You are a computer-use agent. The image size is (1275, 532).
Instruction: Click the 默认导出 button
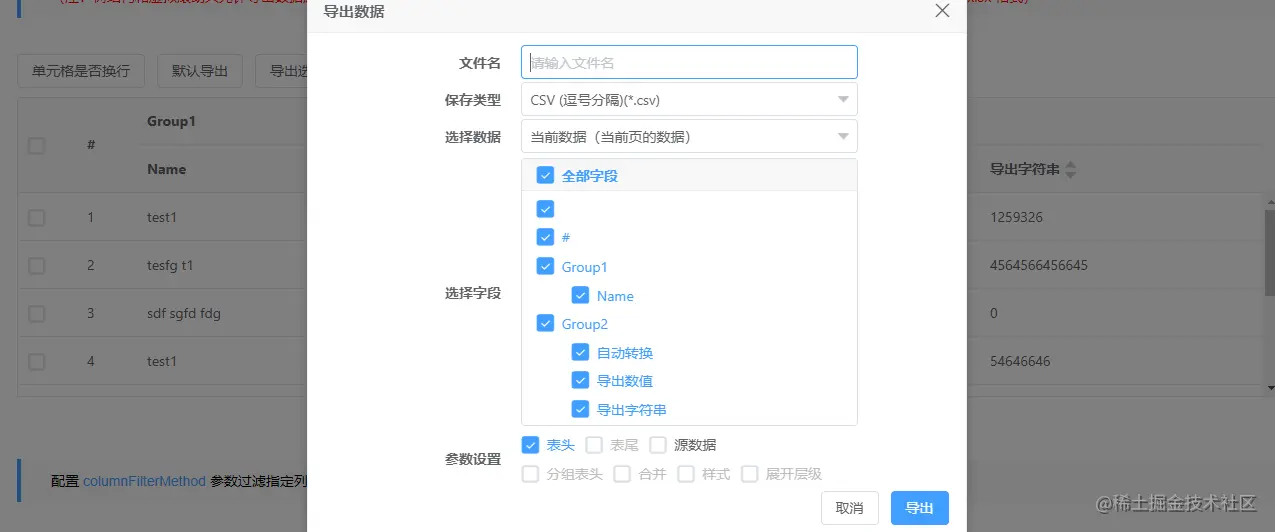(200, 71)
